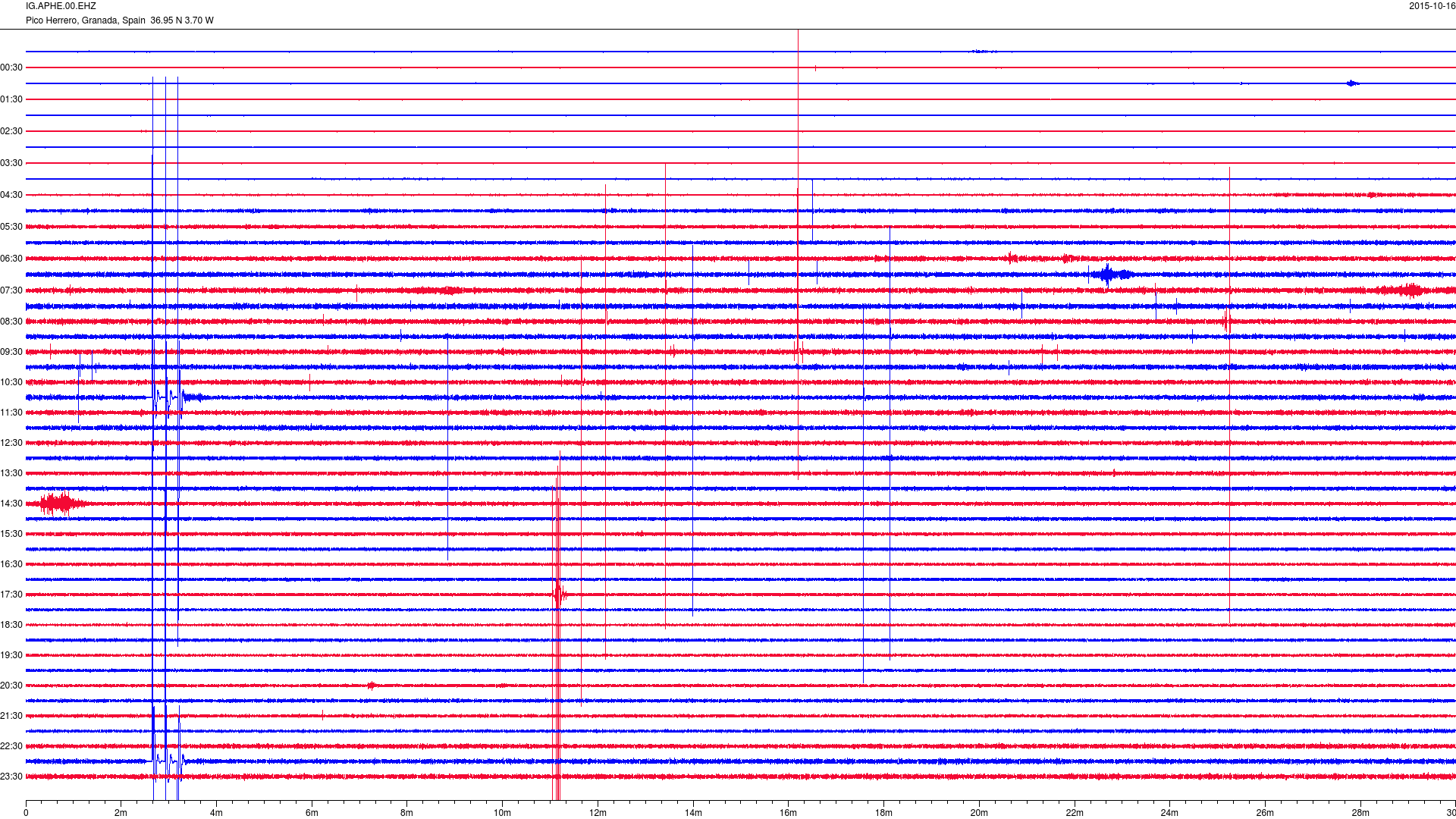This screenshot has height=819, width=1456.
Task: Click the 6m tick on the time axis
Action: click(312, 813)
